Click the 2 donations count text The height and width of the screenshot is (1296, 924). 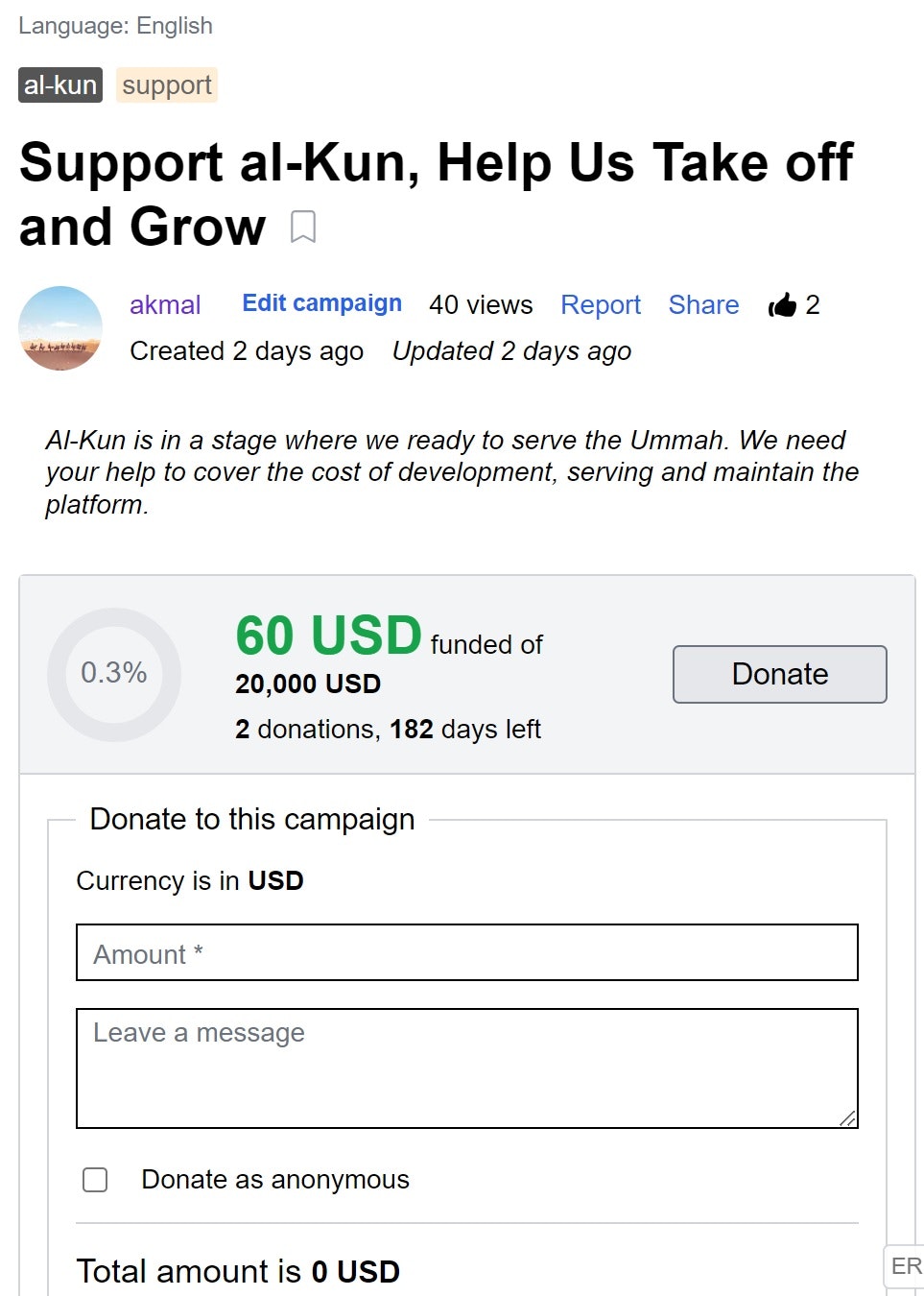point(305,730)
